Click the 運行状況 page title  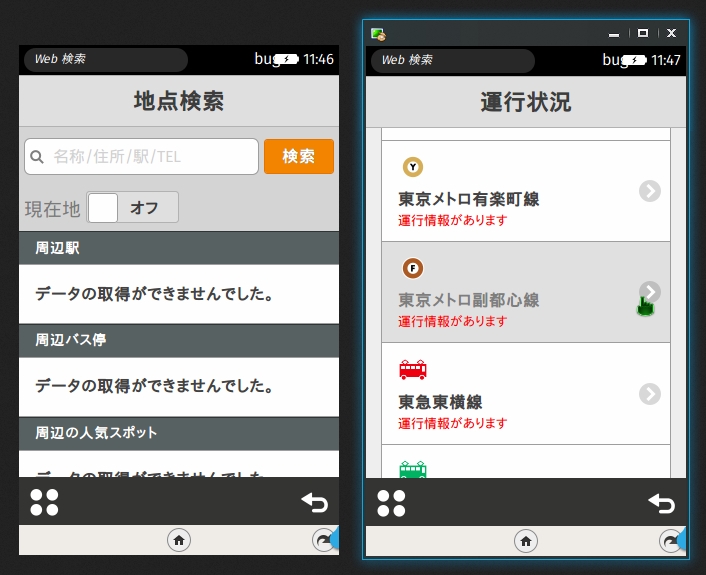(x=526, y=102)
